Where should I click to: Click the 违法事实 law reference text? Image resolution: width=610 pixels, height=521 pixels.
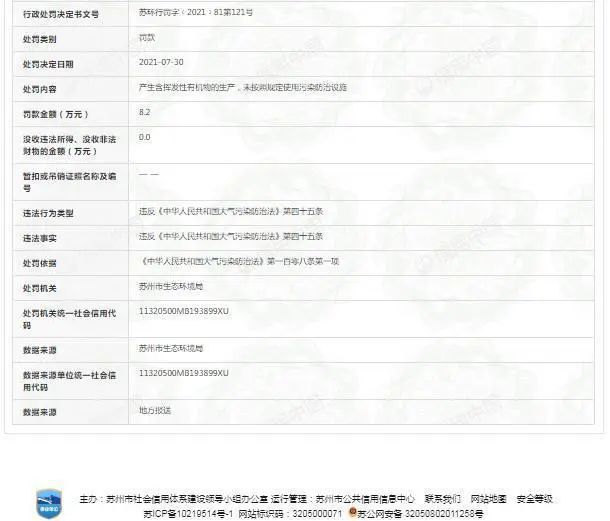click(232, 237)
